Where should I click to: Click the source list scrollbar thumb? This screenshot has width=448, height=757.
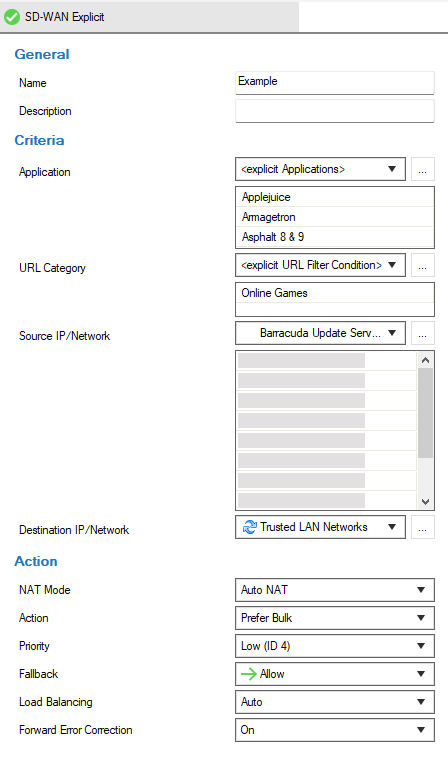[x=425, y=413]
